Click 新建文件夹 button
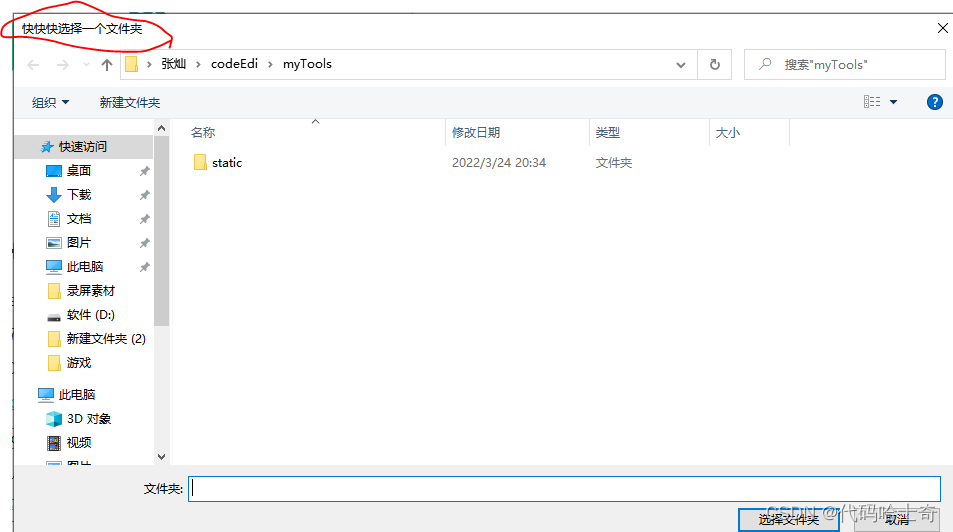 coord(130,103)
